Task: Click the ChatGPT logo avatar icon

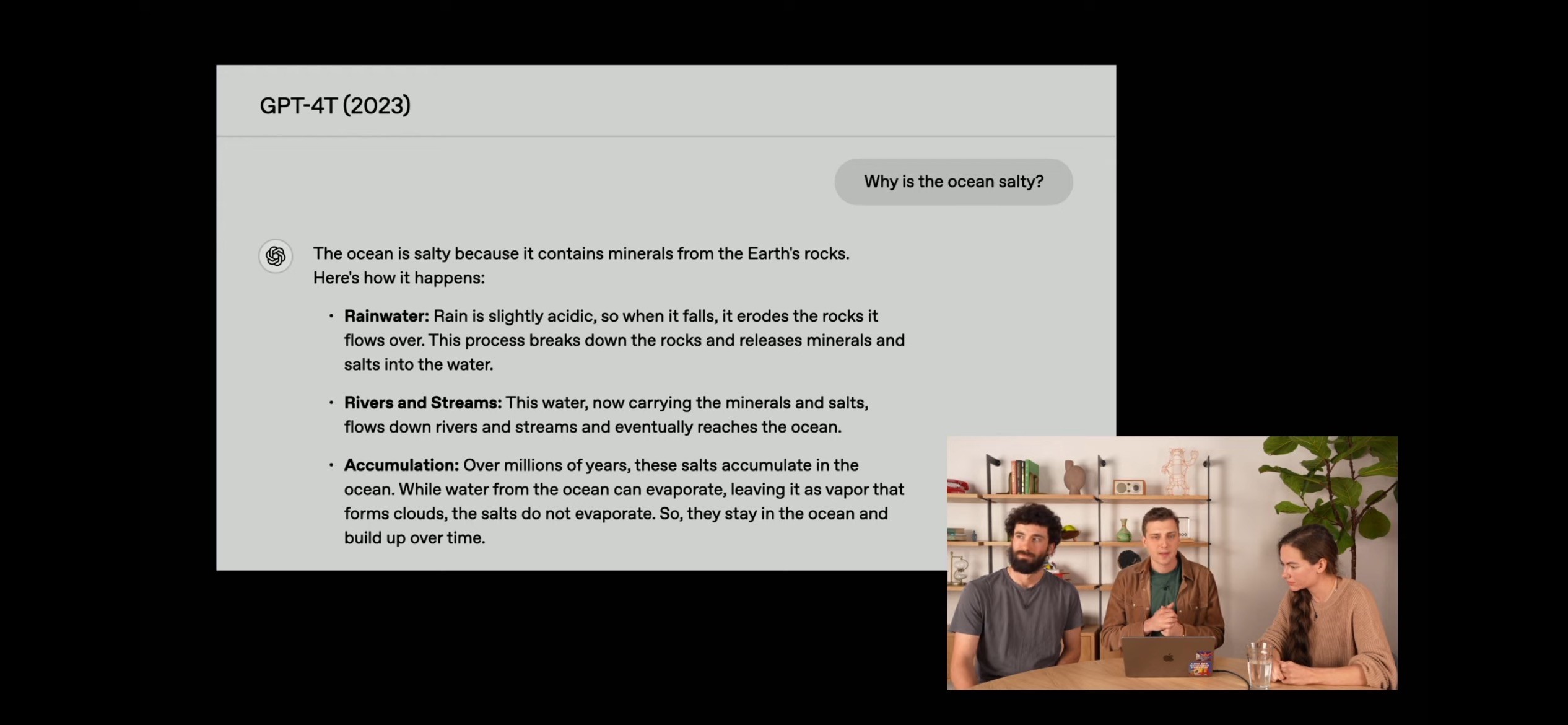Action: click(x=276, y=256)
